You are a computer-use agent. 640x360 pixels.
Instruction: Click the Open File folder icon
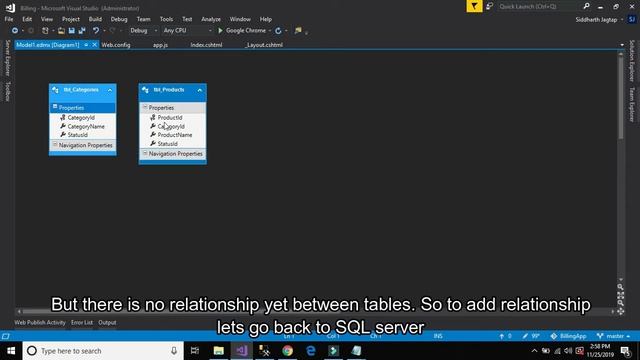(x=61, y=31)
